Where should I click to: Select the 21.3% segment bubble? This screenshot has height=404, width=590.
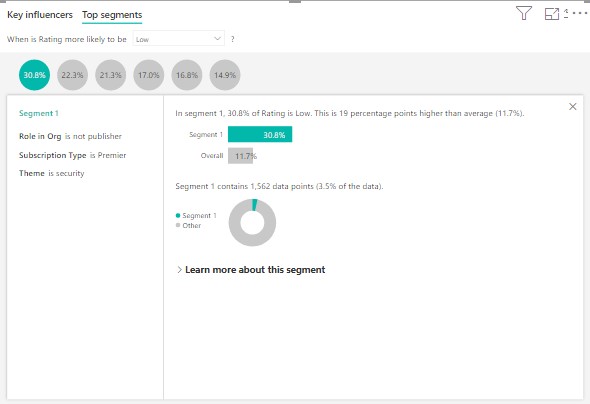coord(111,75)
